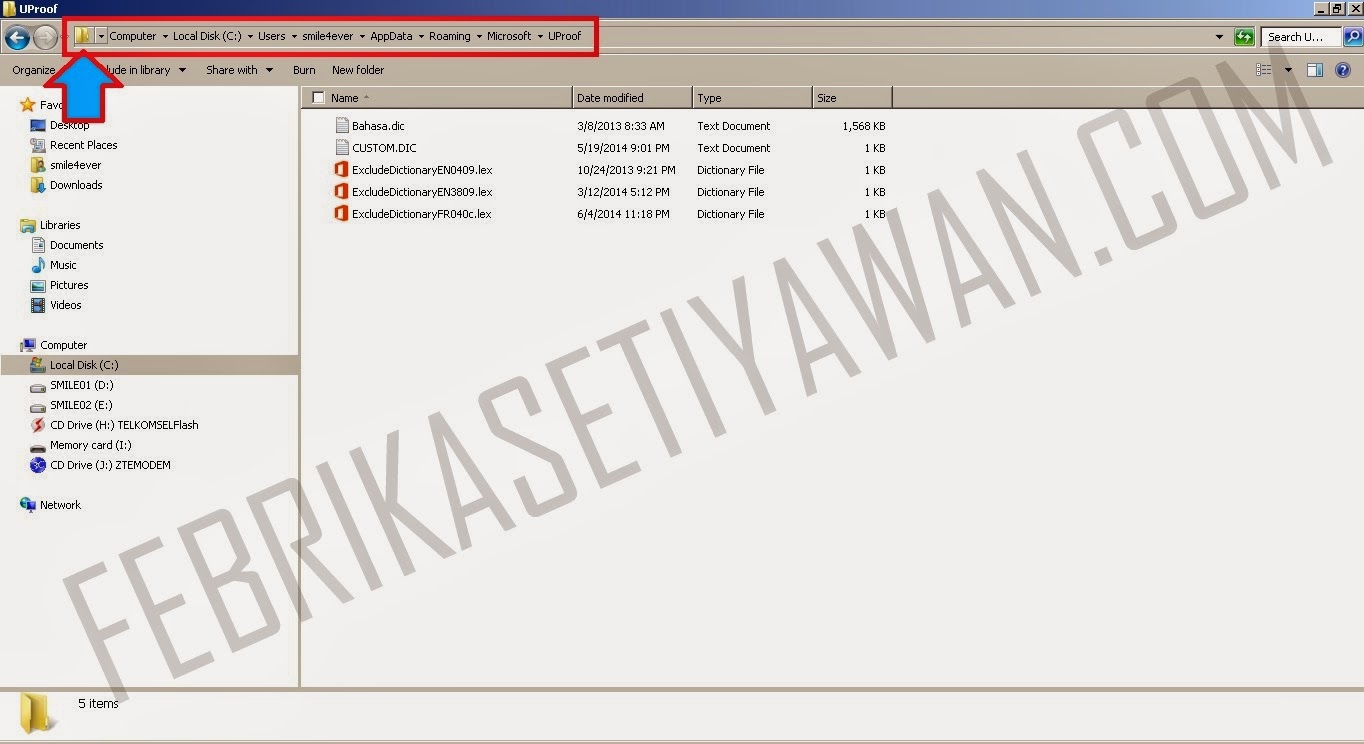Click Computer in the address breadcrumb

(133, 37)
